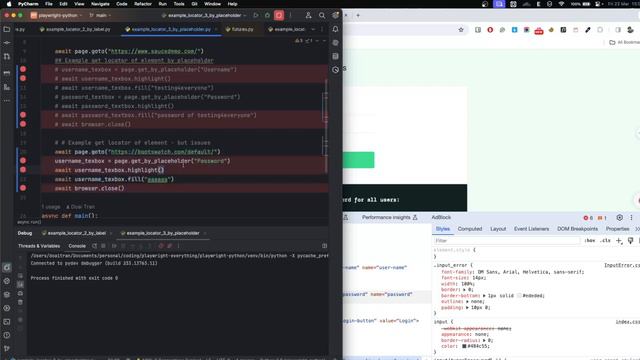The height and width of the screenshot is (360, 640).
Task: Open the Problems icon in left sidebar
Action: [7, 335]
